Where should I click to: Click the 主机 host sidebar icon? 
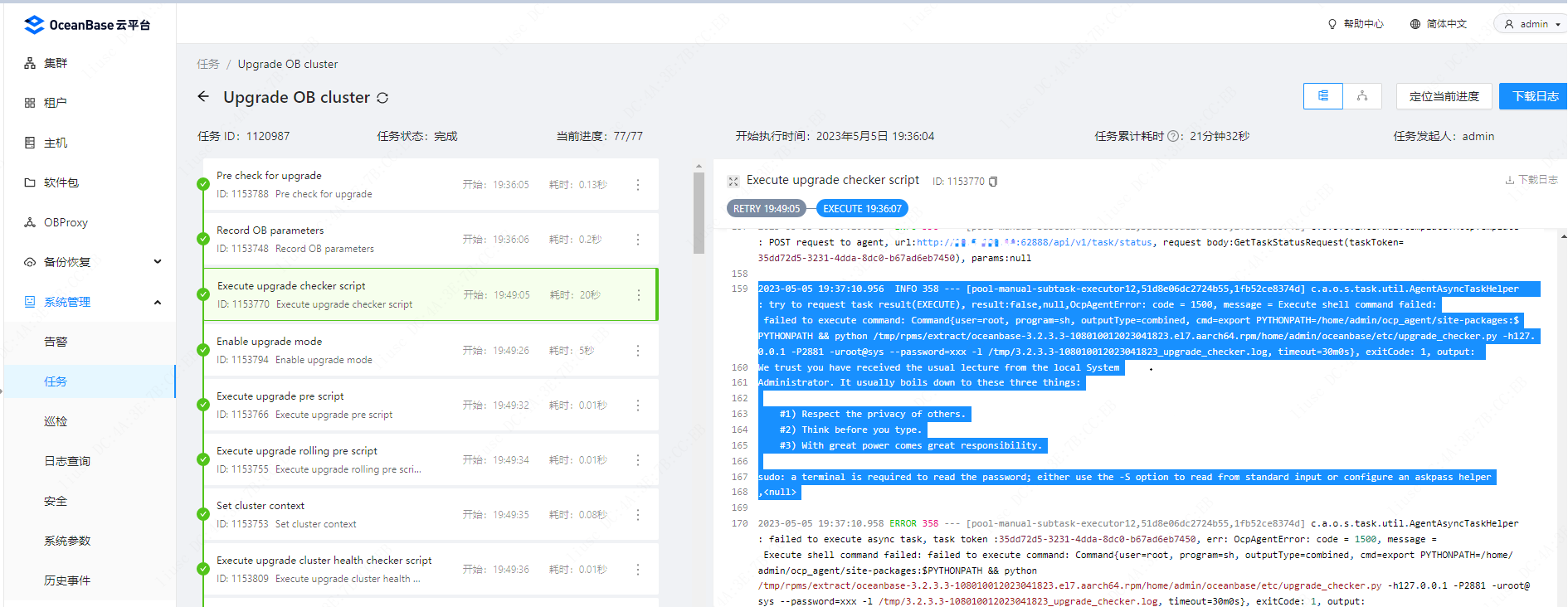pyautogui.click(x=30, y=143)
